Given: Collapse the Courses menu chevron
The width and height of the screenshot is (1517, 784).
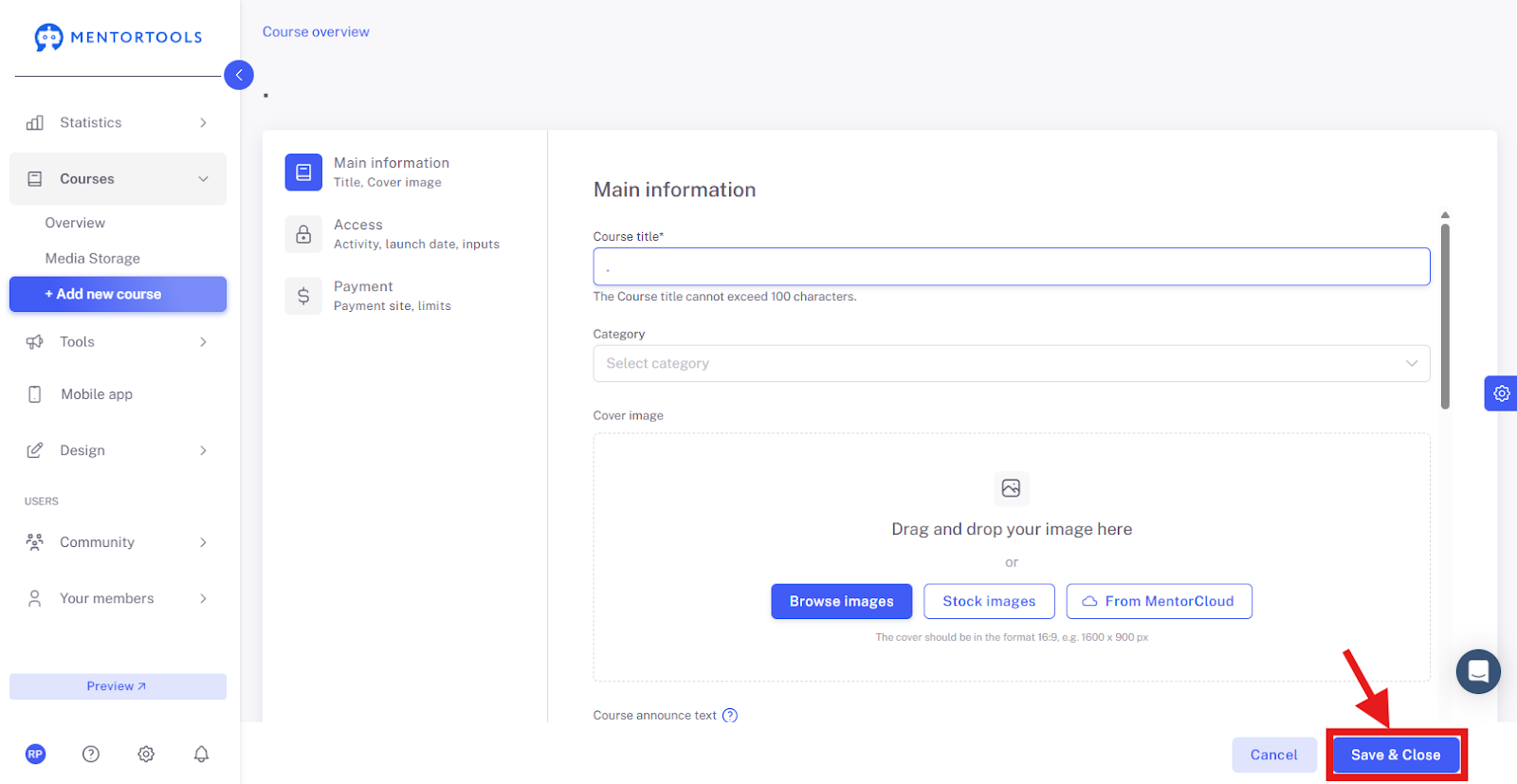Looking at the screenshot, I should (203, 178).
